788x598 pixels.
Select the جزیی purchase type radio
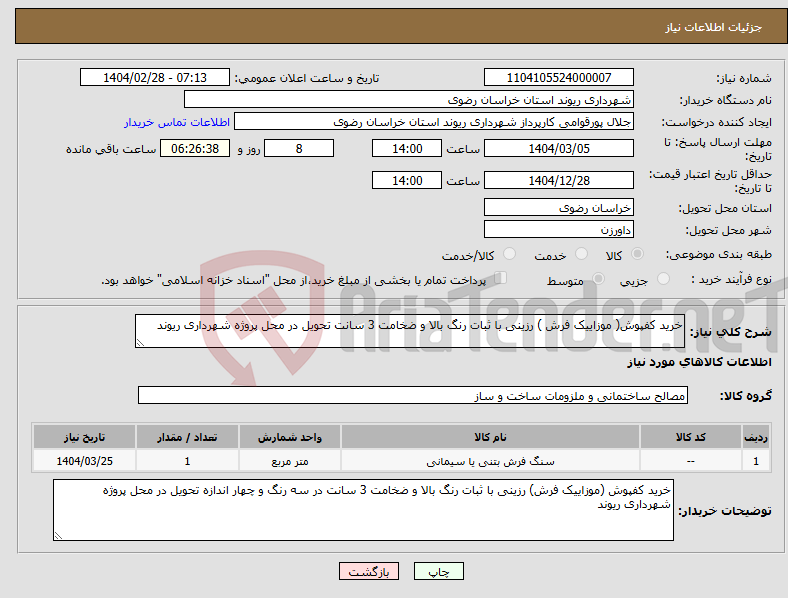click(x=663, y=278)
